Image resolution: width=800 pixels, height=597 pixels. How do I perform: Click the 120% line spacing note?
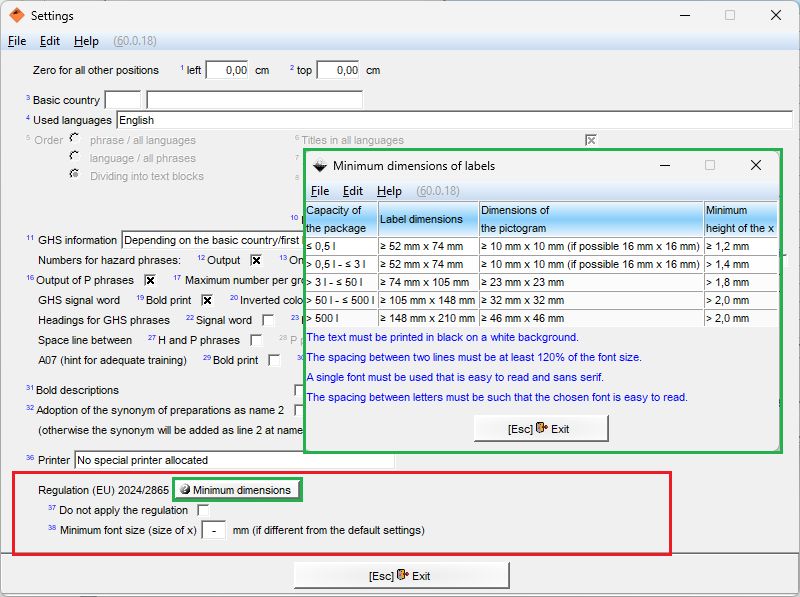click(474, 357)
